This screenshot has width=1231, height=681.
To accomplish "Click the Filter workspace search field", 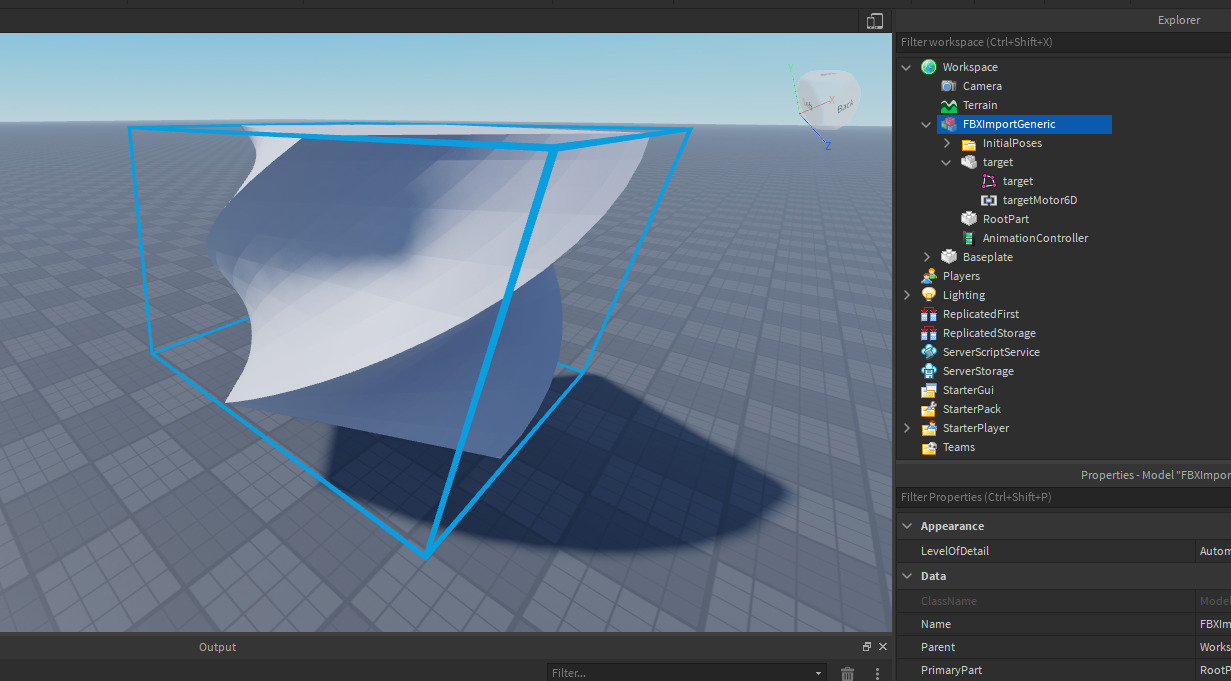I will point(1060,42).
